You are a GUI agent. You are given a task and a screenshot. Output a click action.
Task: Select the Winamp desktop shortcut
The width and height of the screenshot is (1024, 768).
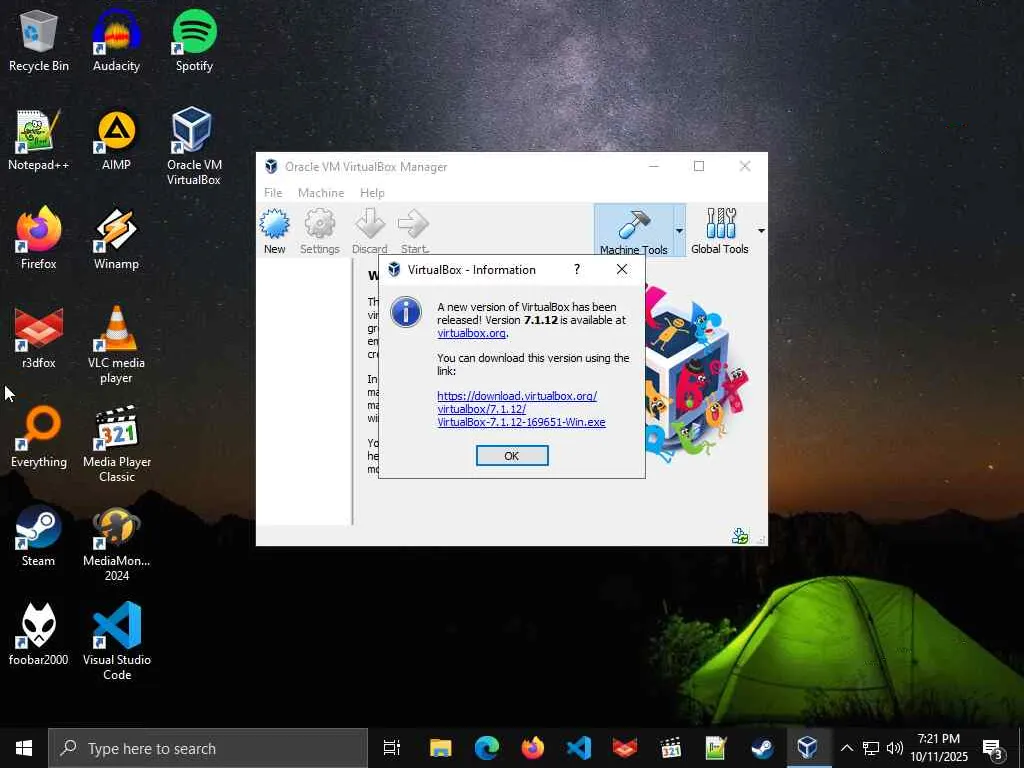click(x=116, y=239)
